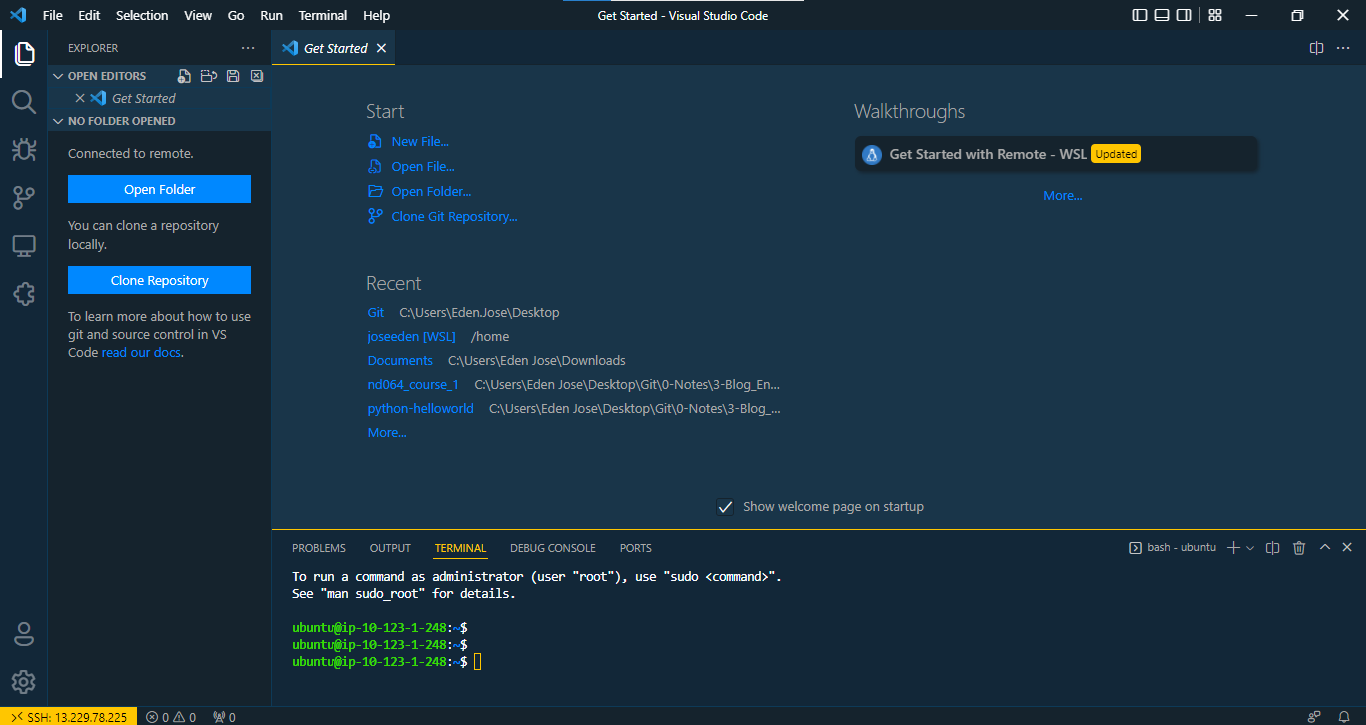Viewport: 1366px width, 725px height.
Task: Click the Clone Git Repository link
Action: click(454, 217)
